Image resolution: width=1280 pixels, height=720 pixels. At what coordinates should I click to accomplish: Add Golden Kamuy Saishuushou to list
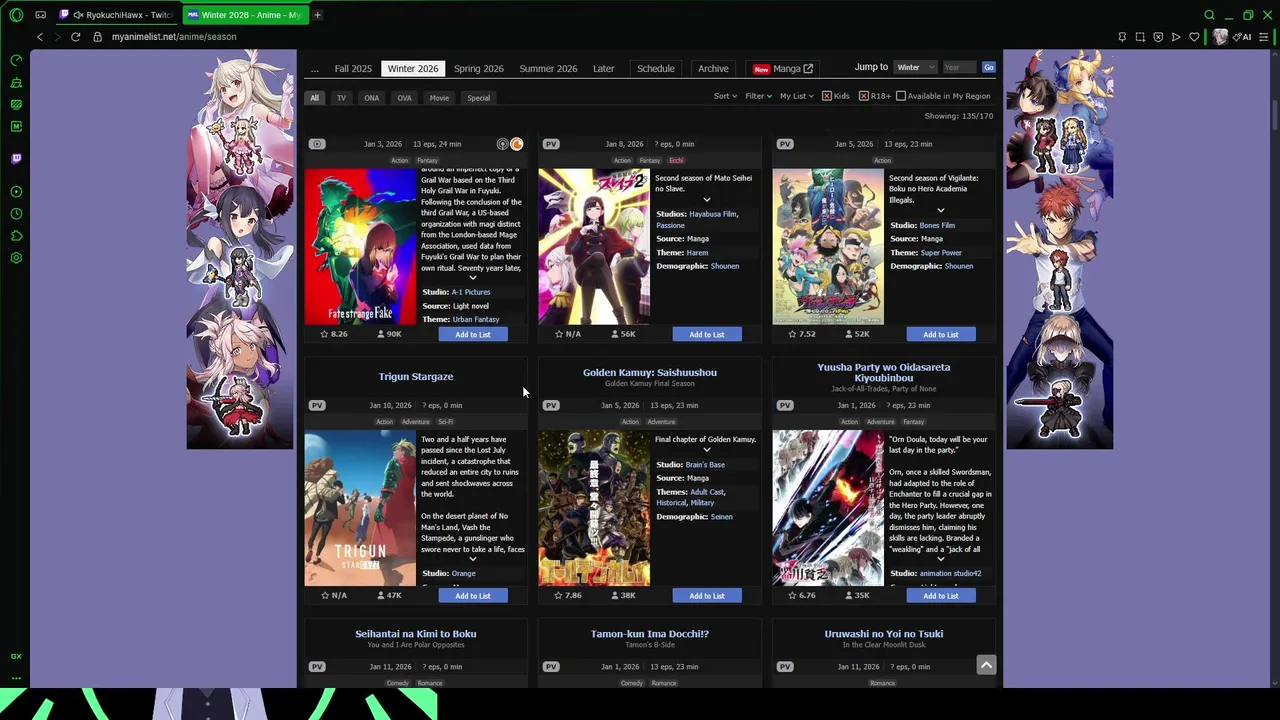pyautogui.click(x=707, y=595)
